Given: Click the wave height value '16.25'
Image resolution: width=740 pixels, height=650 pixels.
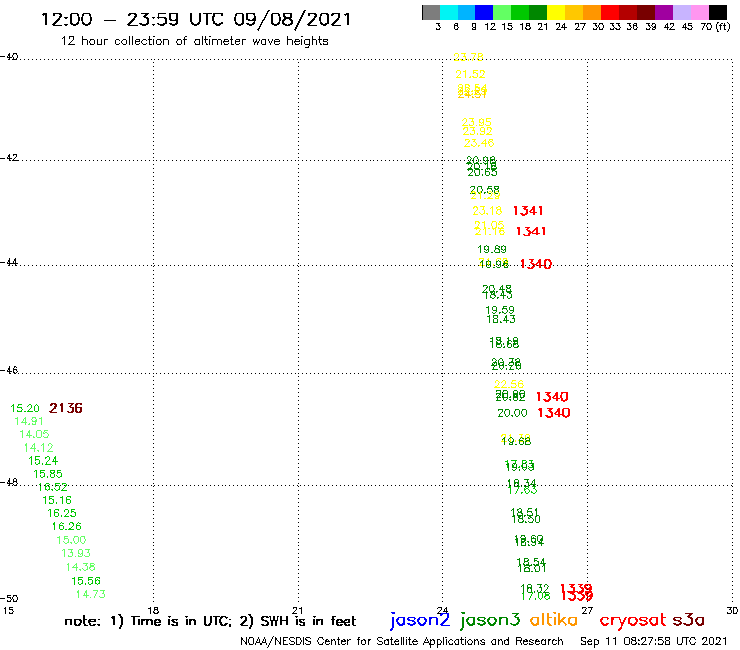Looking at the screenshot, I should point(62,513).
